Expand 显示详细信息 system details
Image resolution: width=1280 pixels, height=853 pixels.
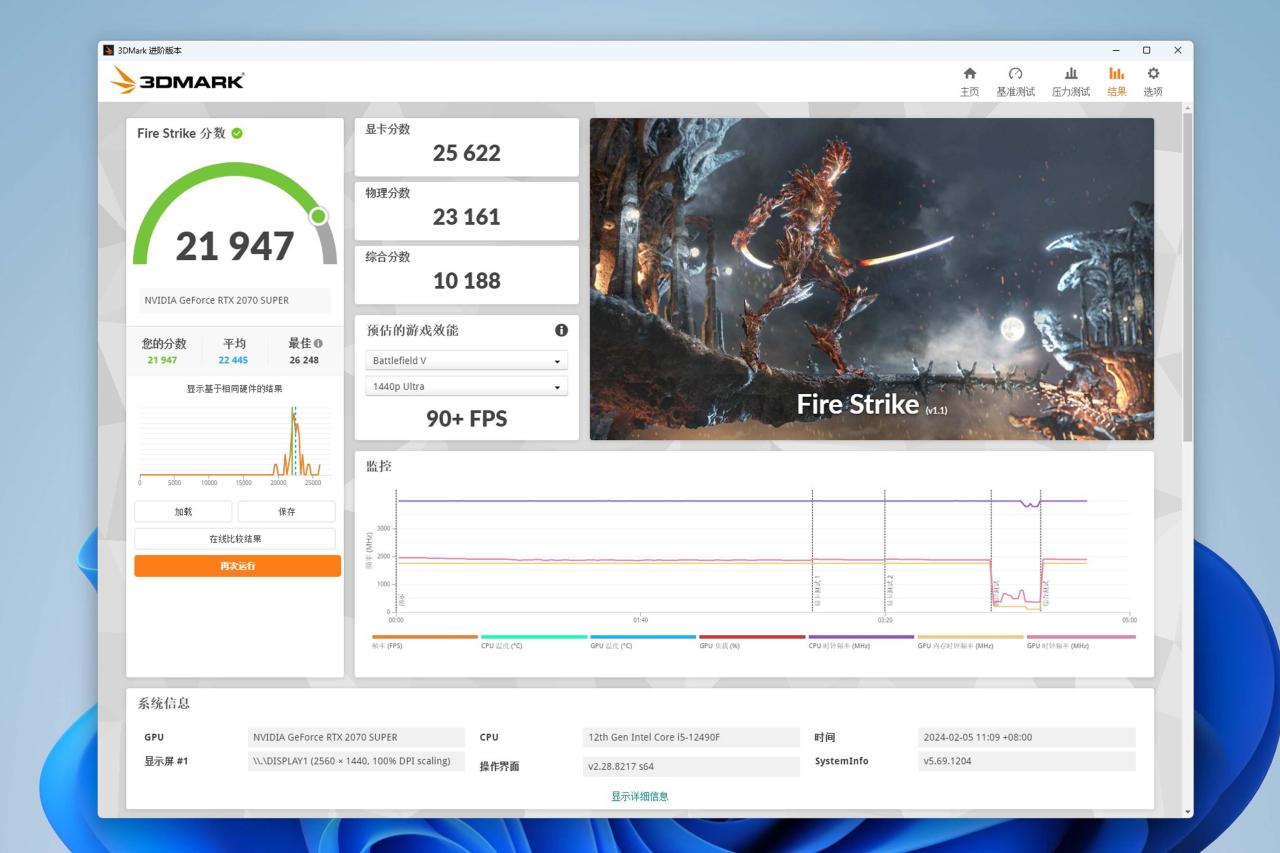click(640, 796)
